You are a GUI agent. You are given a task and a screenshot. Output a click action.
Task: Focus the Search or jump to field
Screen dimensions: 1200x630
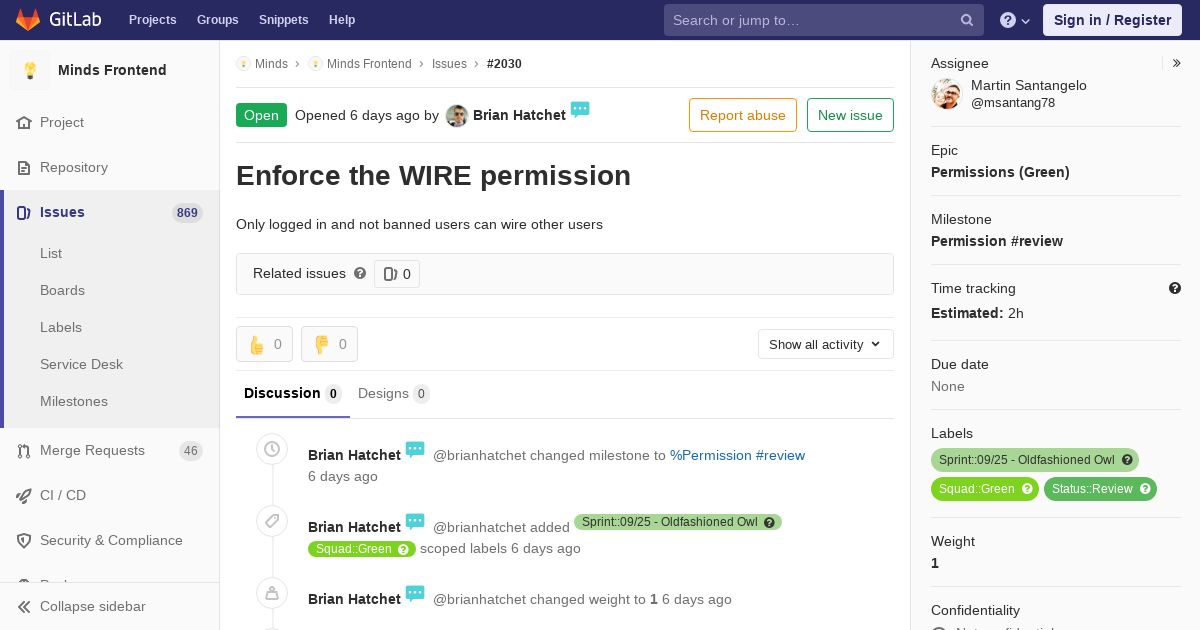click(823, 20)
